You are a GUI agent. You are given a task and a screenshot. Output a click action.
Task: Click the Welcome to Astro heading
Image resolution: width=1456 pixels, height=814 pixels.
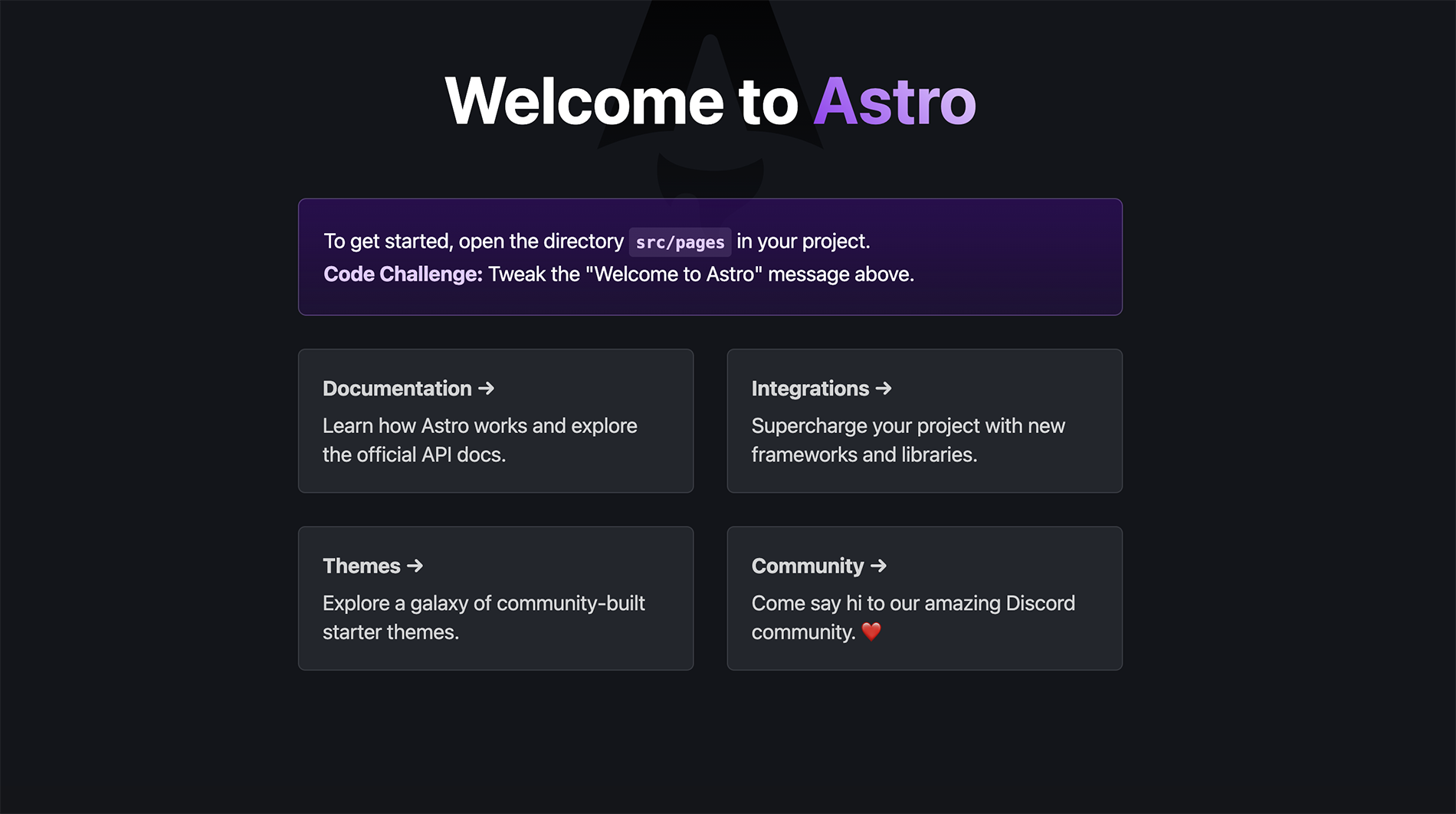(x=711, y=100)
